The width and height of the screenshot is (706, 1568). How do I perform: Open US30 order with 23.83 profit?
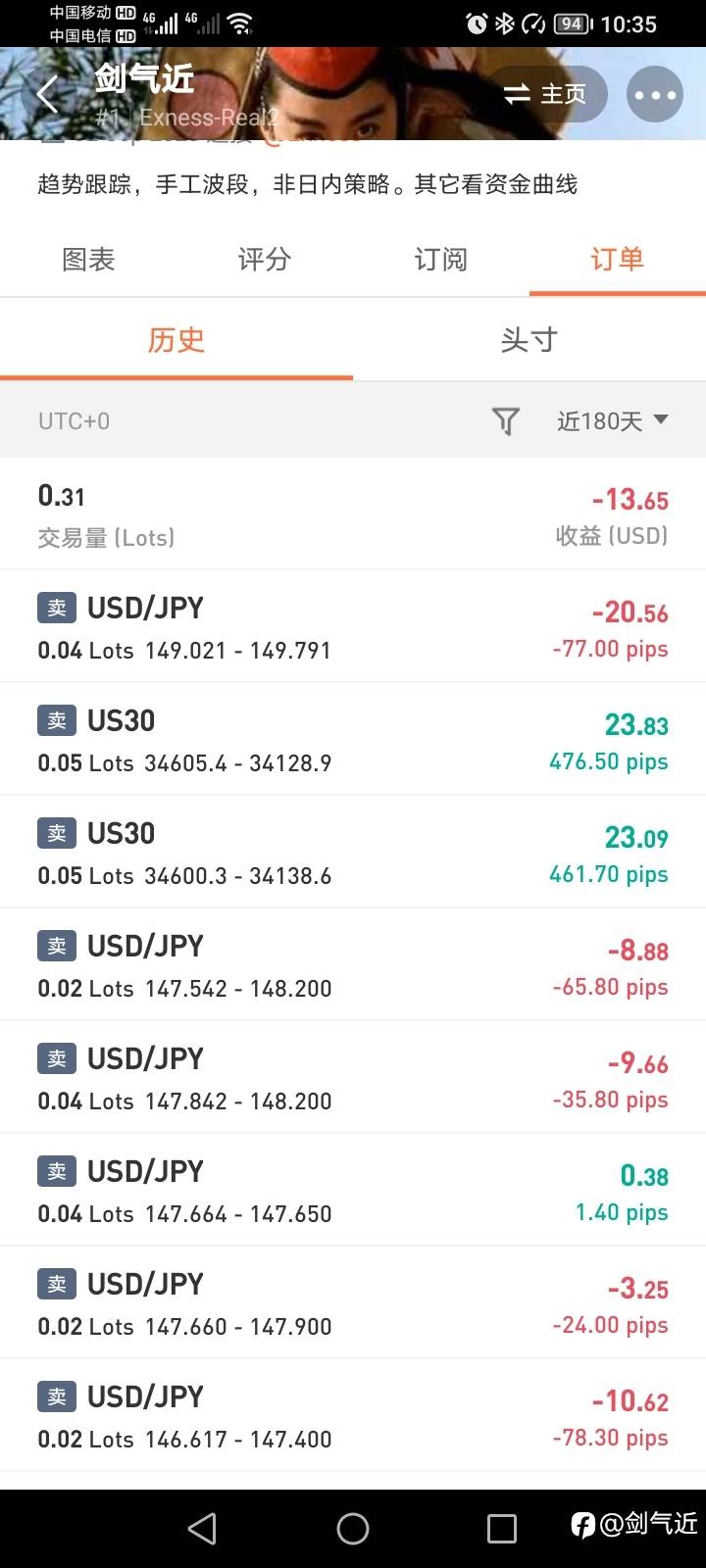tap(353, 740)
